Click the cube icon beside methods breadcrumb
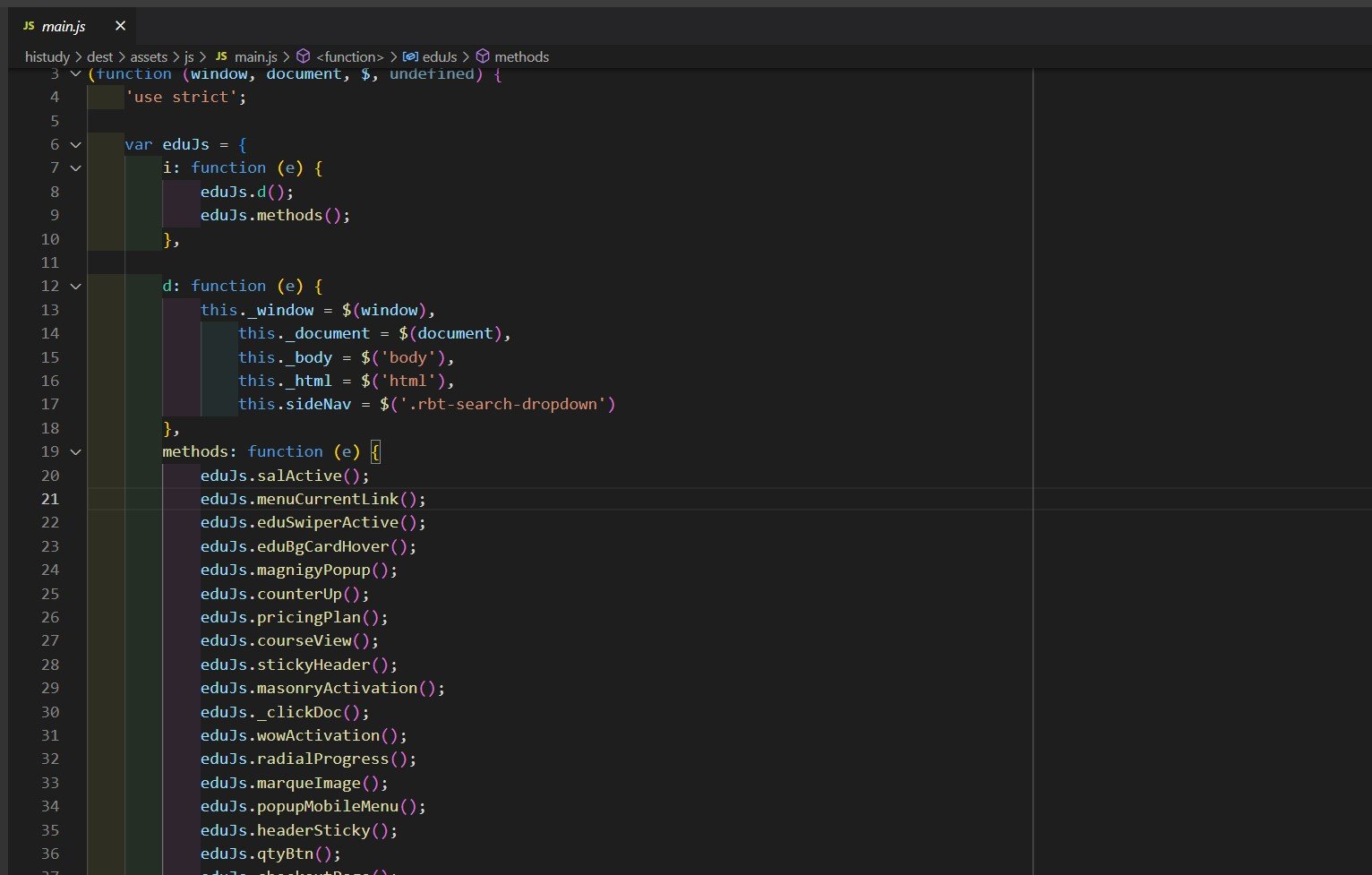The width and height of the screenshot is (1372, 875). [483, 56]
